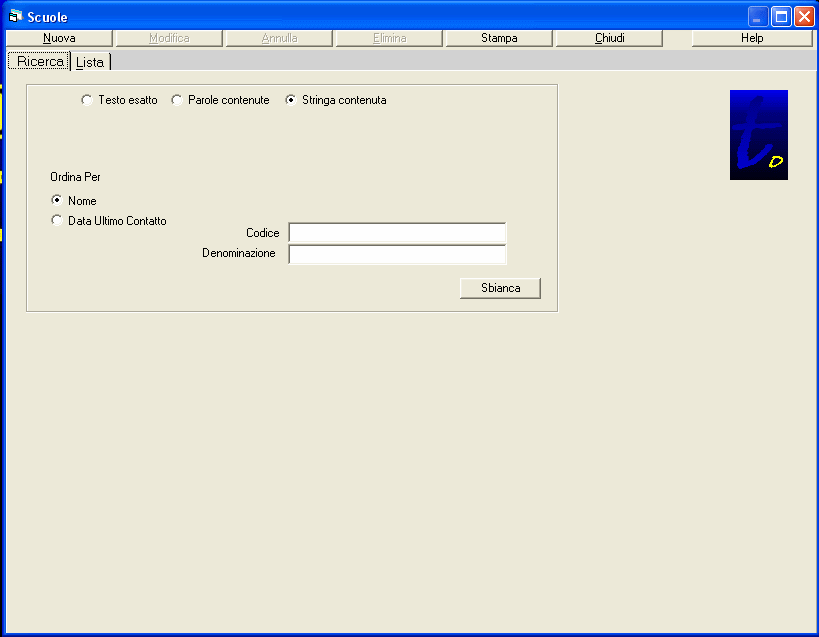
Task: Focus the Denominazione input field
Action: (397, 254)
